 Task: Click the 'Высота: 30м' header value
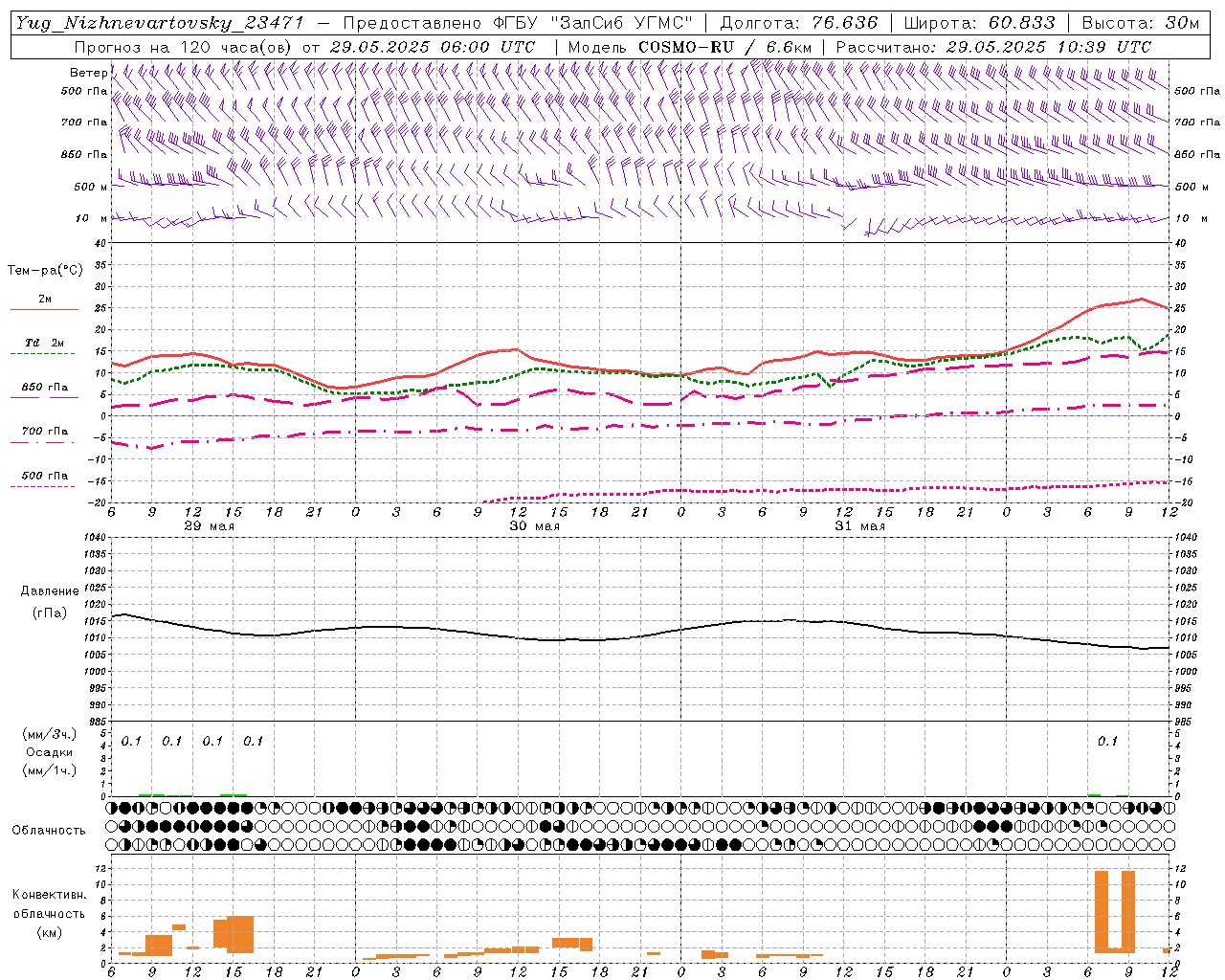(1140, 23)
